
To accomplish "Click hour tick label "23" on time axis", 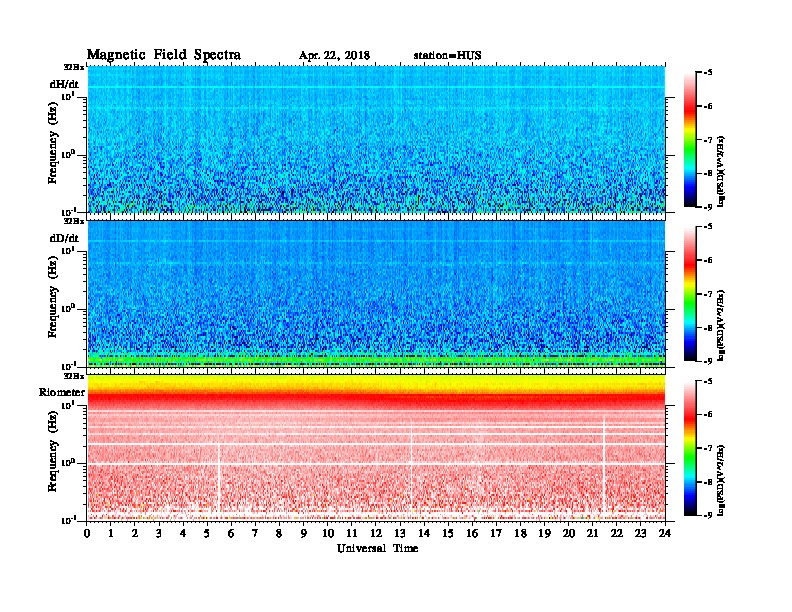I will tap(641, 533).
